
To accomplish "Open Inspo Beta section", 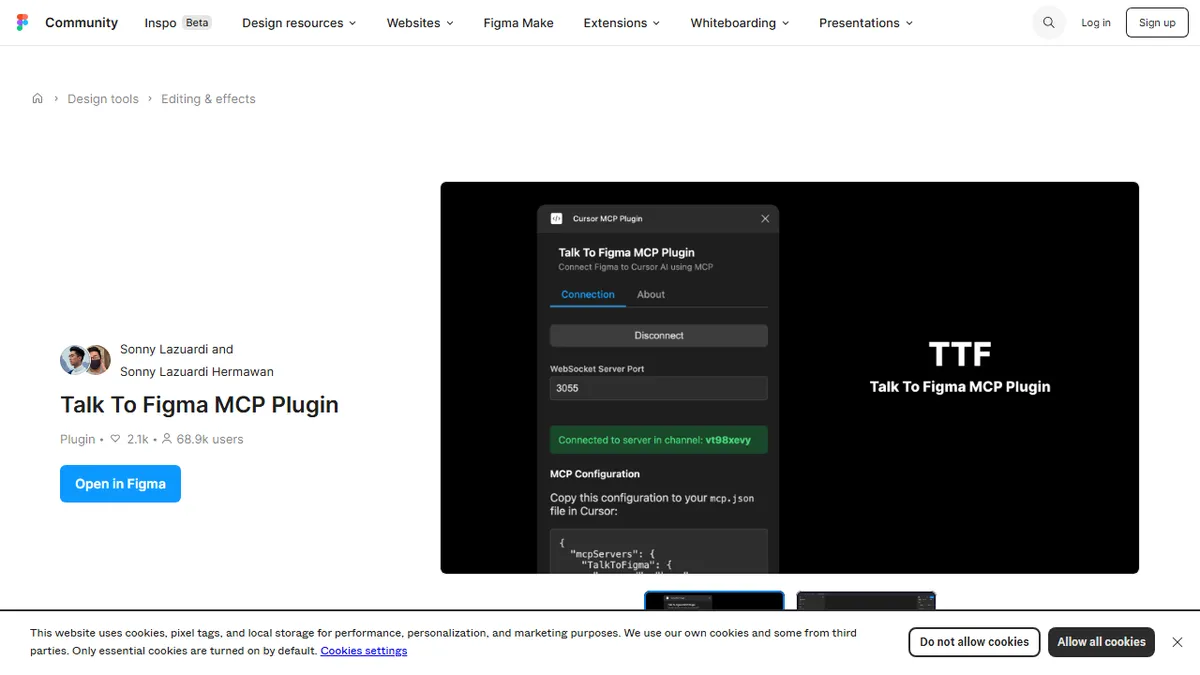I will [x=178, y=22].
